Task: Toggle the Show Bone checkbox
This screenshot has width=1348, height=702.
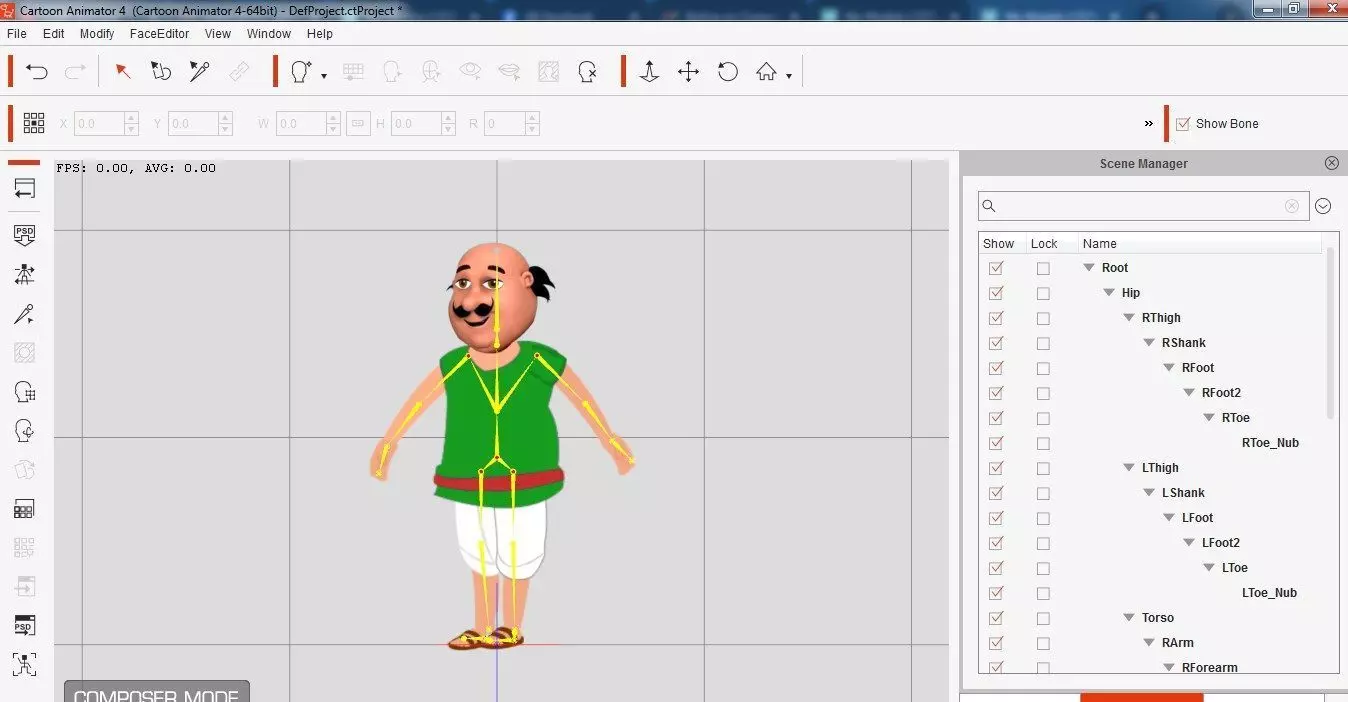Action: point(1183,124)
